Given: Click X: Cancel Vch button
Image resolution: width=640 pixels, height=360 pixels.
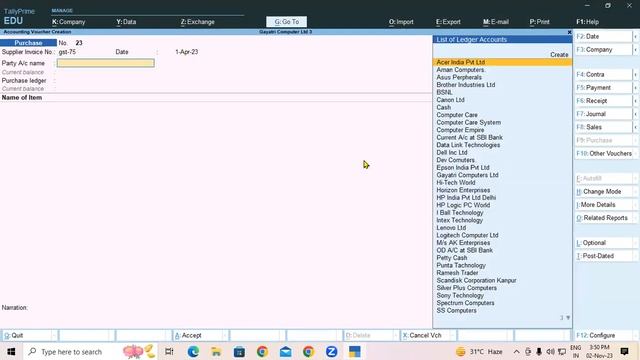Looking at the screenshot, I should click(x=428, y=335).
